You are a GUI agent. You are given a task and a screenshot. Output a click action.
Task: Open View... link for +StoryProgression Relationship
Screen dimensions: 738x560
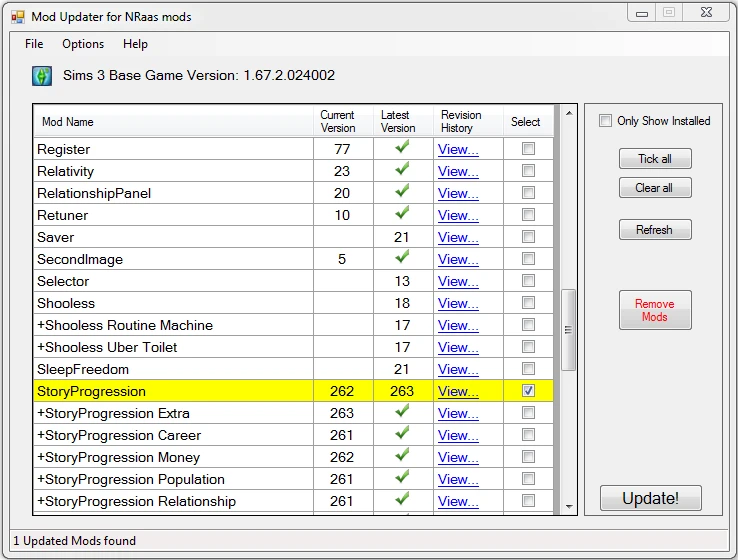click(458, 502)
